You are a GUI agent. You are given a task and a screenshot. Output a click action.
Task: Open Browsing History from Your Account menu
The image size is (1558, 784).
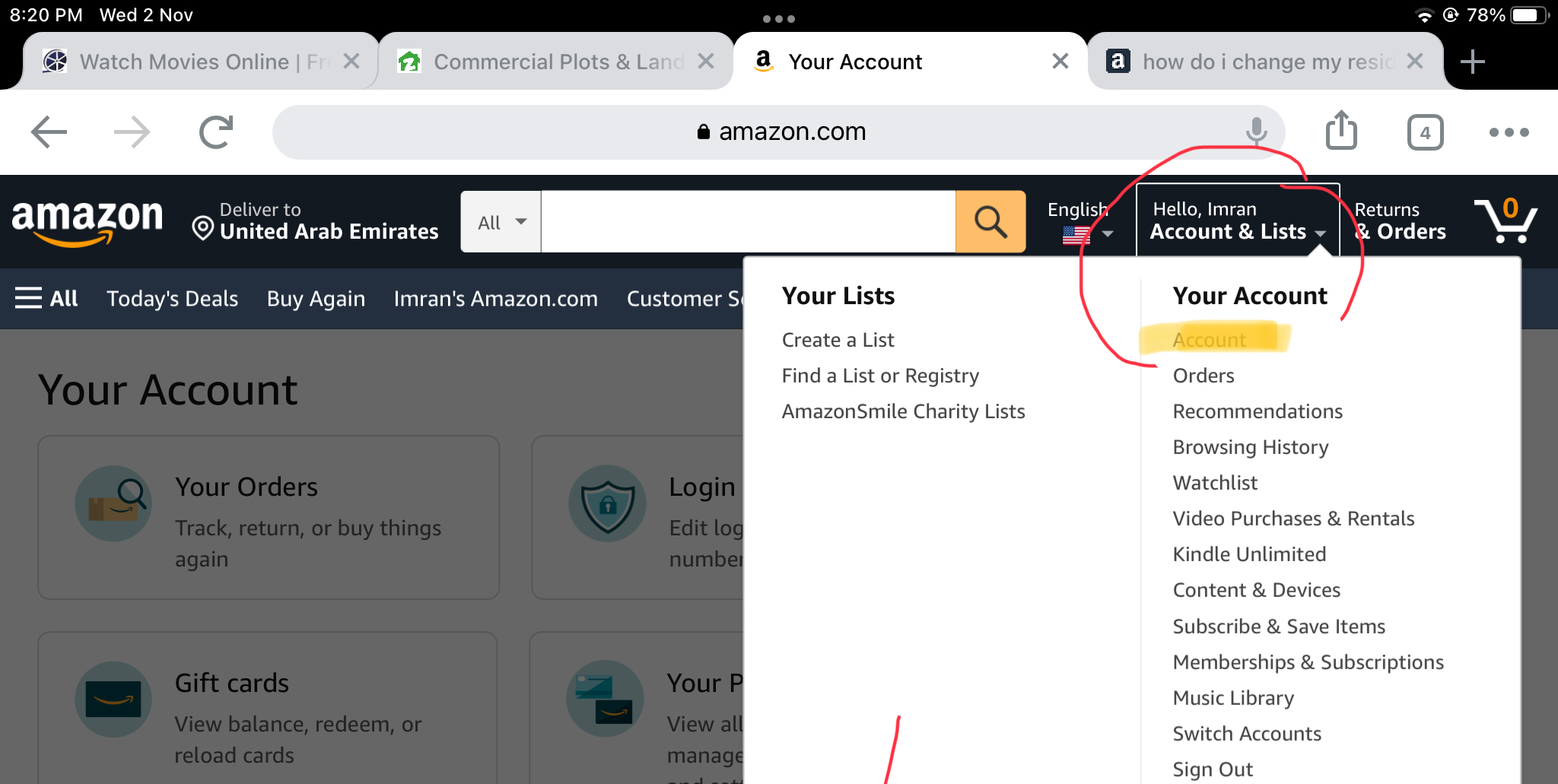pyautogui.click(x=1250, y=446)
